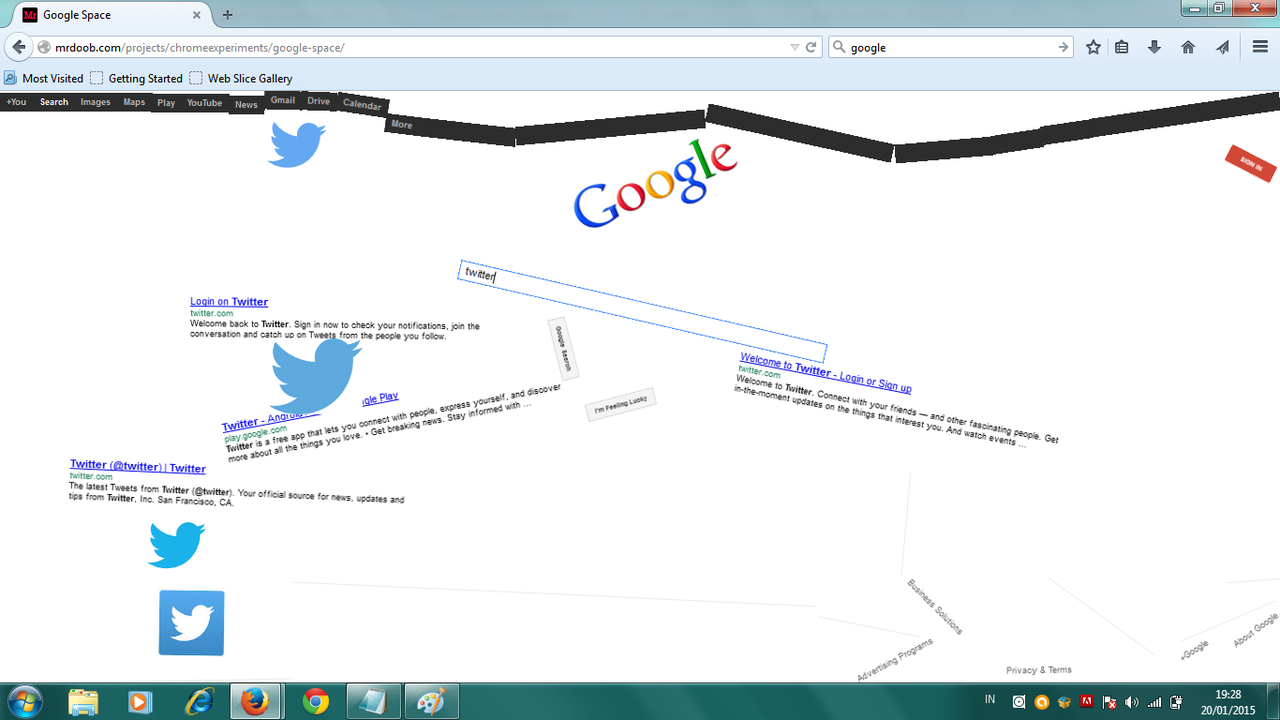Bookmark this page with the star icon
Screen dimensions: 1280x720
[x=1094, y=47]
